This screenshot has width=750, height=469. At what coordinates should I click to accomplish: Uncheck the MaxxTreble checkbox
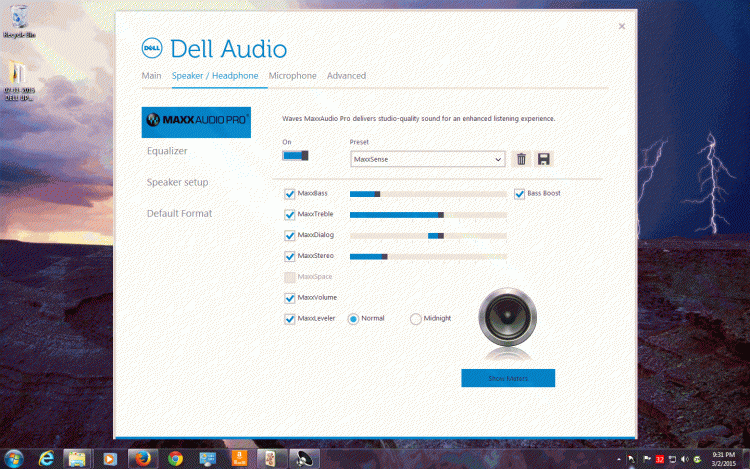point(289,215)
